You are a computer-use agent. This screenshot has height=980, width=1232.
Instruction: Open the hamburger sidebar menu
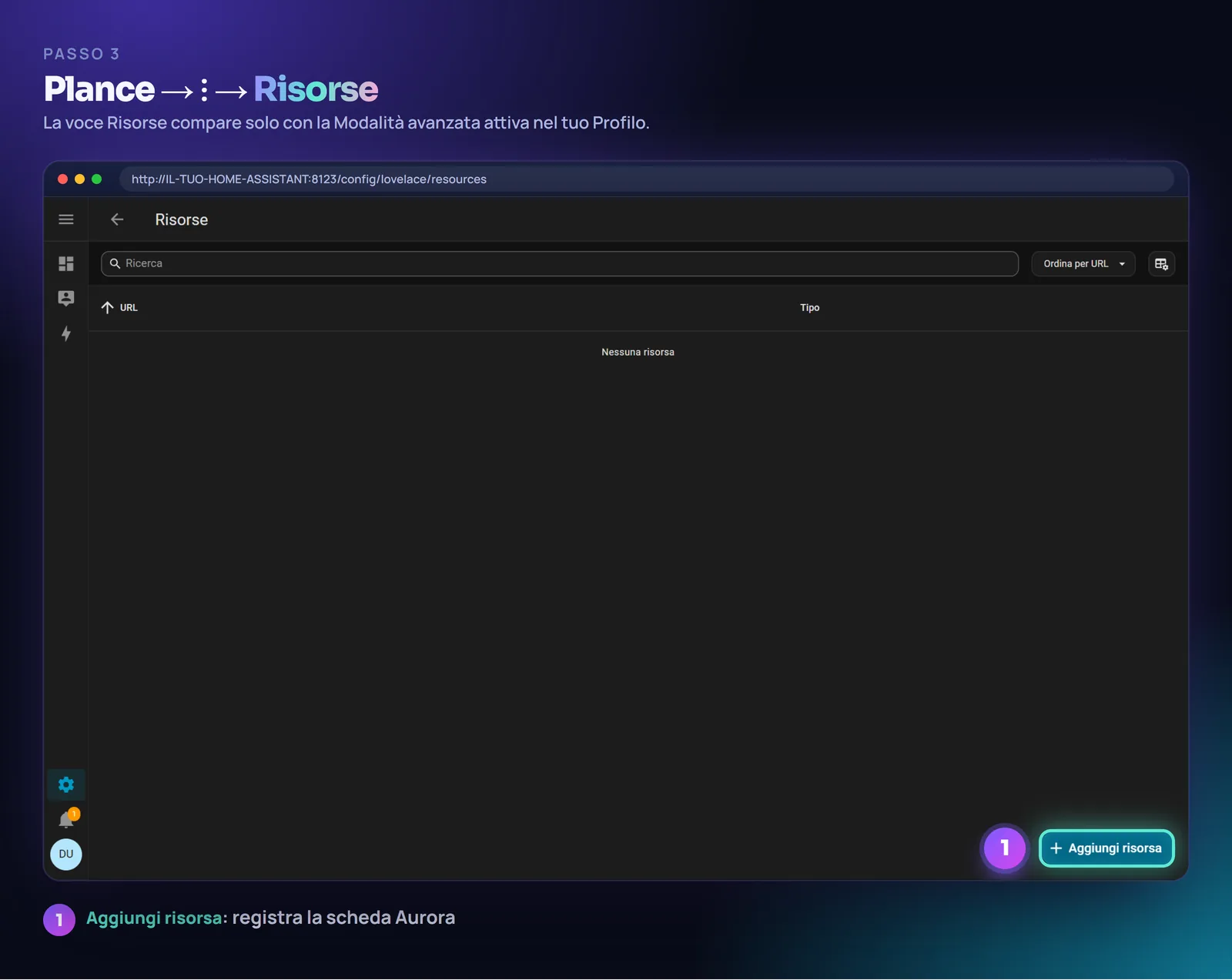coord(66,219)
